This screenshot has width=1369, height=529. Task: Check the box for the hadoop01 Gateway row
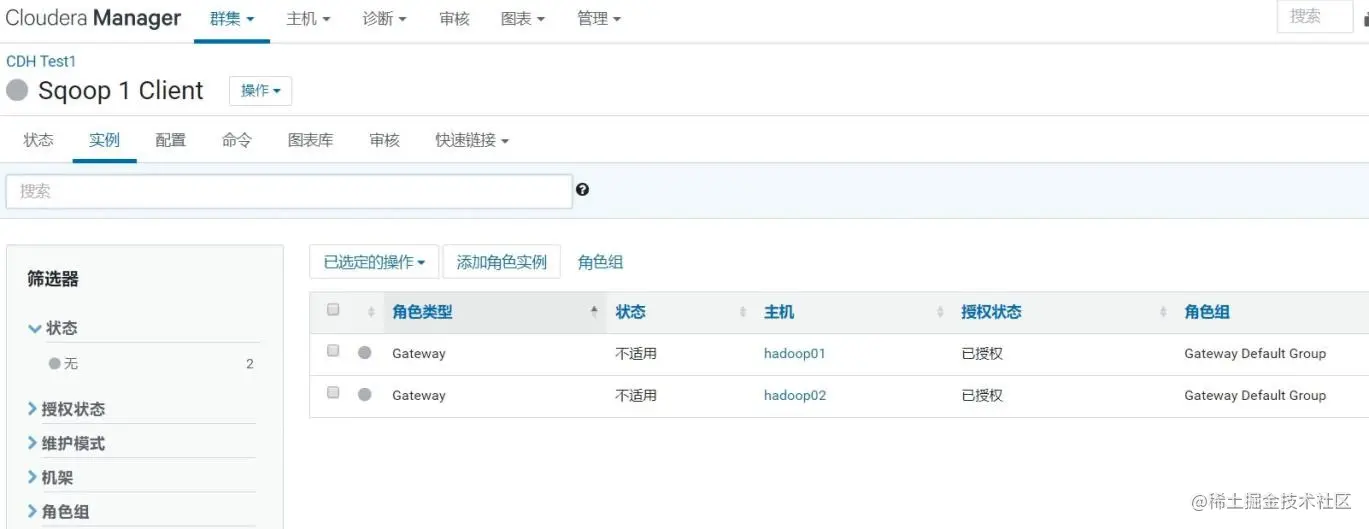pos(333,351)
